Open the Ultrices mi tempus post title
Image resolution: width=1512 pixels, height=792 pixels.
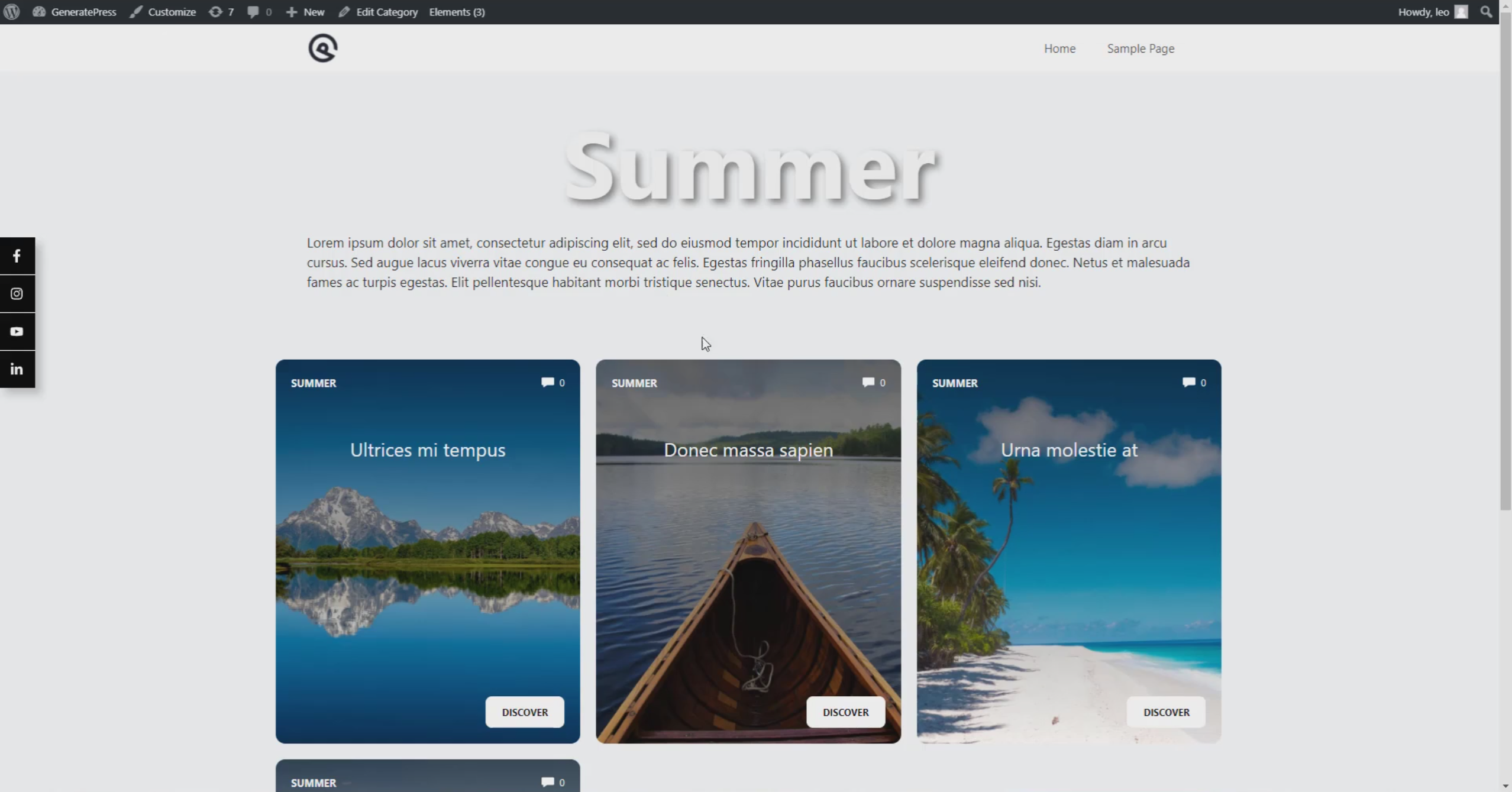428,450
